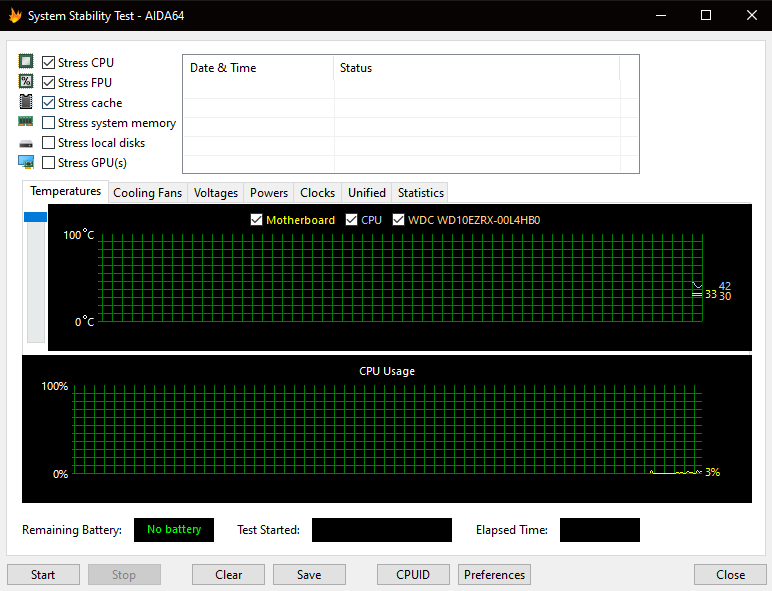This screenshot has width=772, height=591.
Task: Switch to the Cooling Fans tab
Action: pyautogui.click(x=148, y=193)
